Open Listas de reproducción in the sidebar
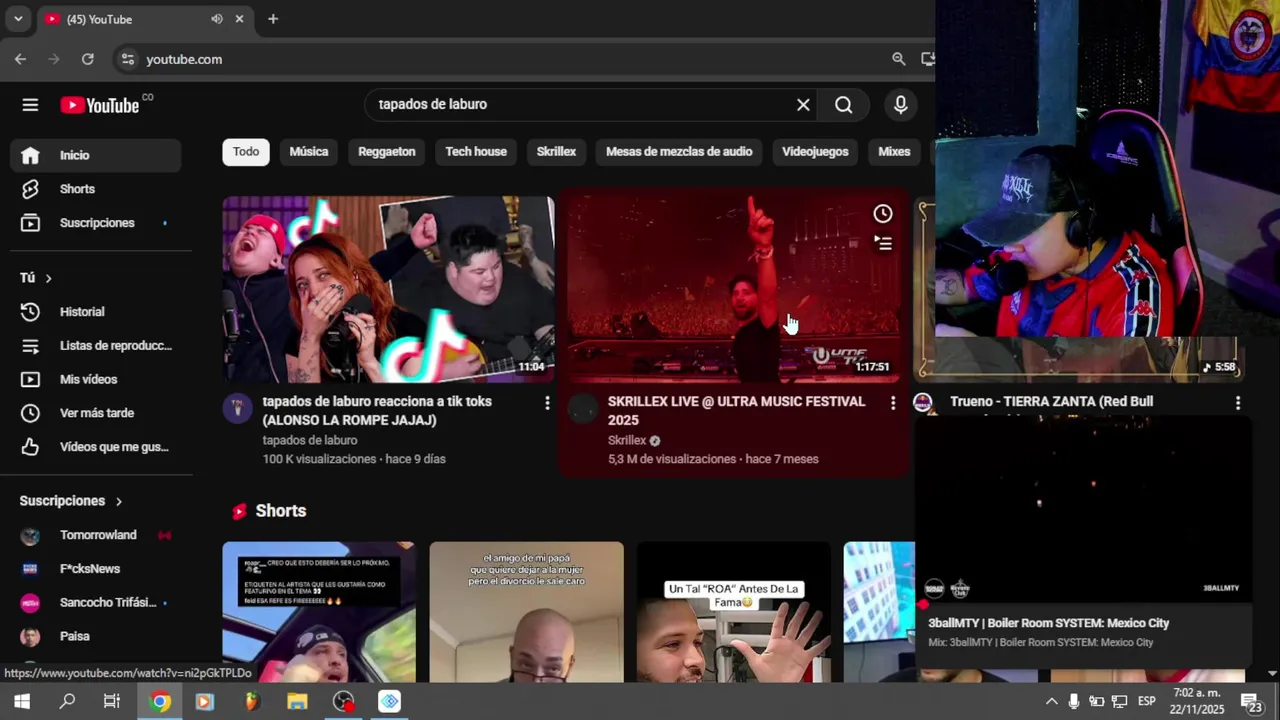Screen dimensions: 1280x720 click(x=96, y=346)
